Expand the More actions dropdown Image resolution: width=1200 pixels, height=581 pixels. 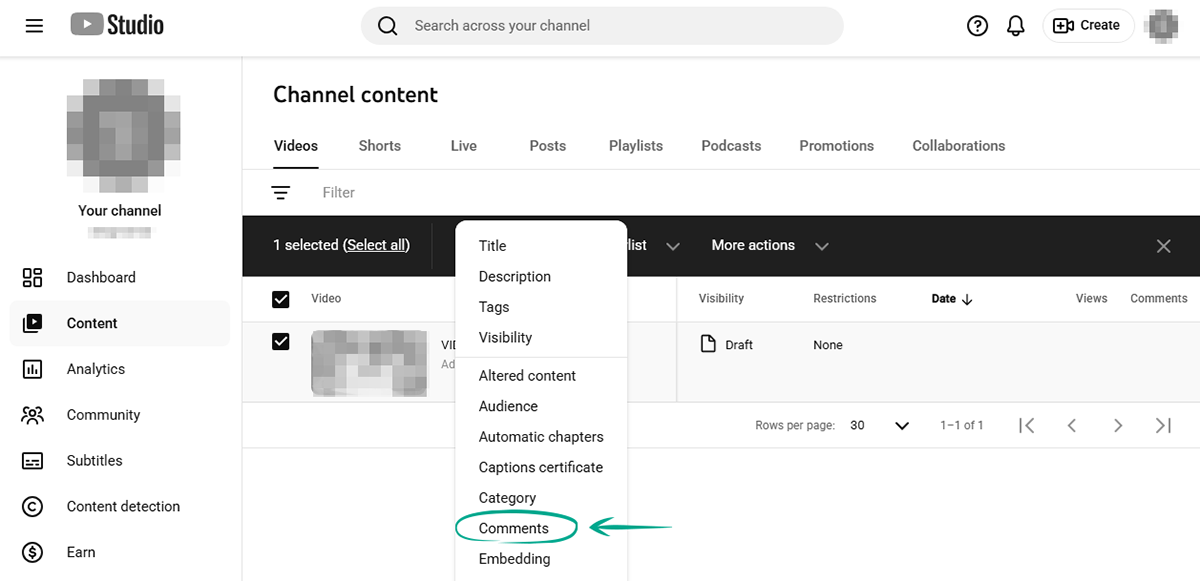pyautogui.click(x=769, y=246)
